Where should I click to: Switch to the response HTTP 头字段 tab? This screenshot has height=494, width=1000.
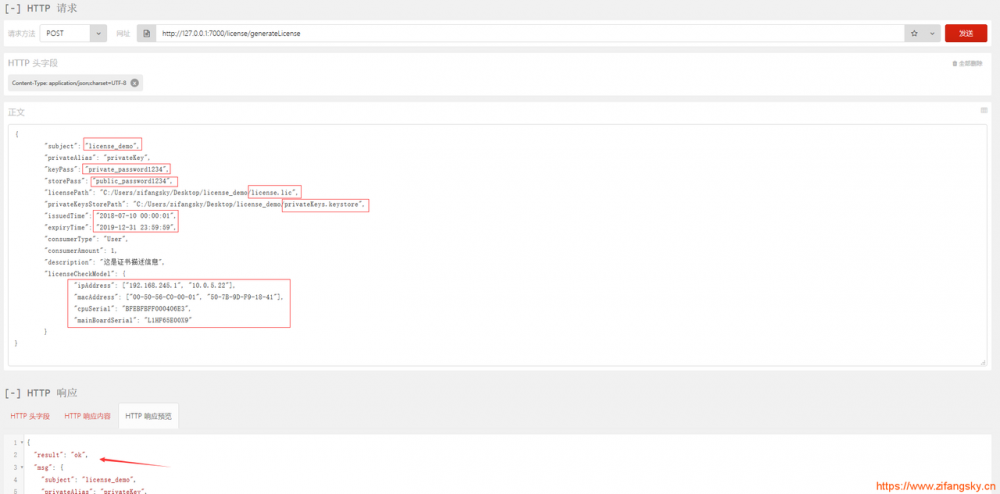pos(30,416)
